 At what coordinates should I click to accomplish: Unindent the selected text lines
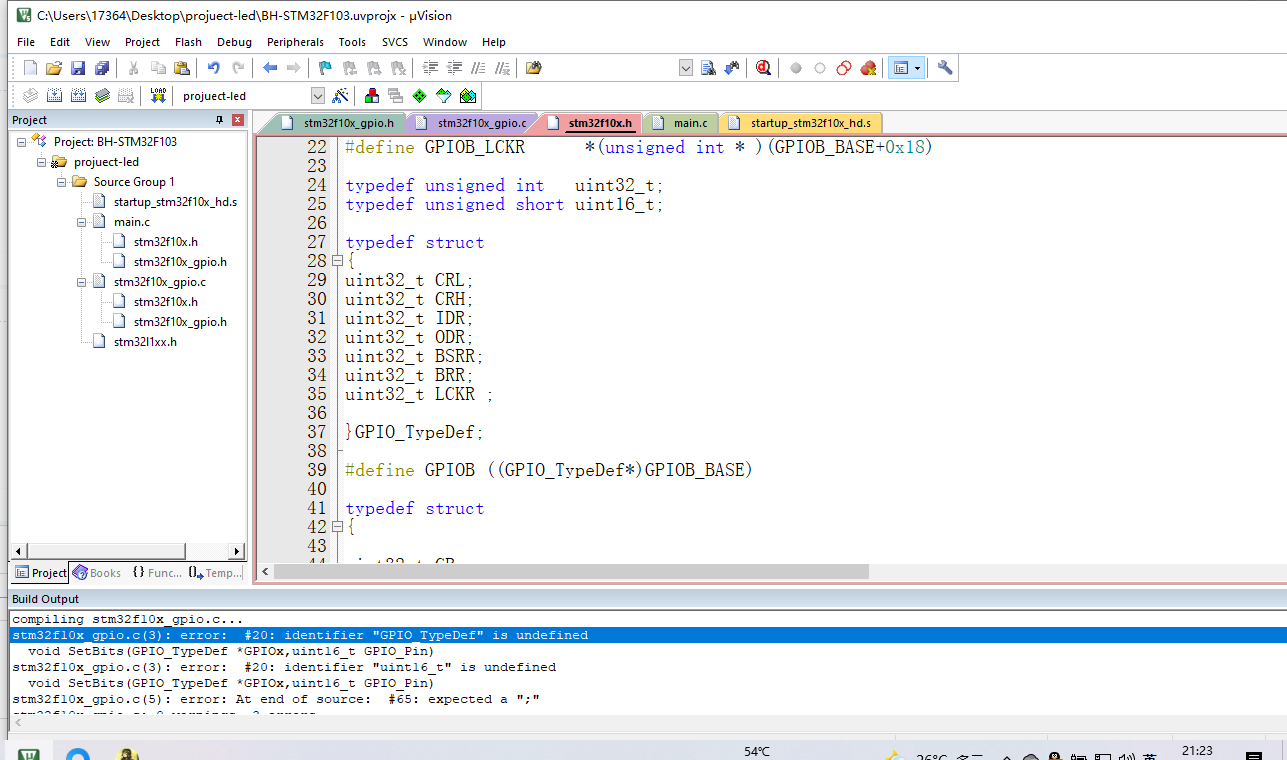coord(455,68)
